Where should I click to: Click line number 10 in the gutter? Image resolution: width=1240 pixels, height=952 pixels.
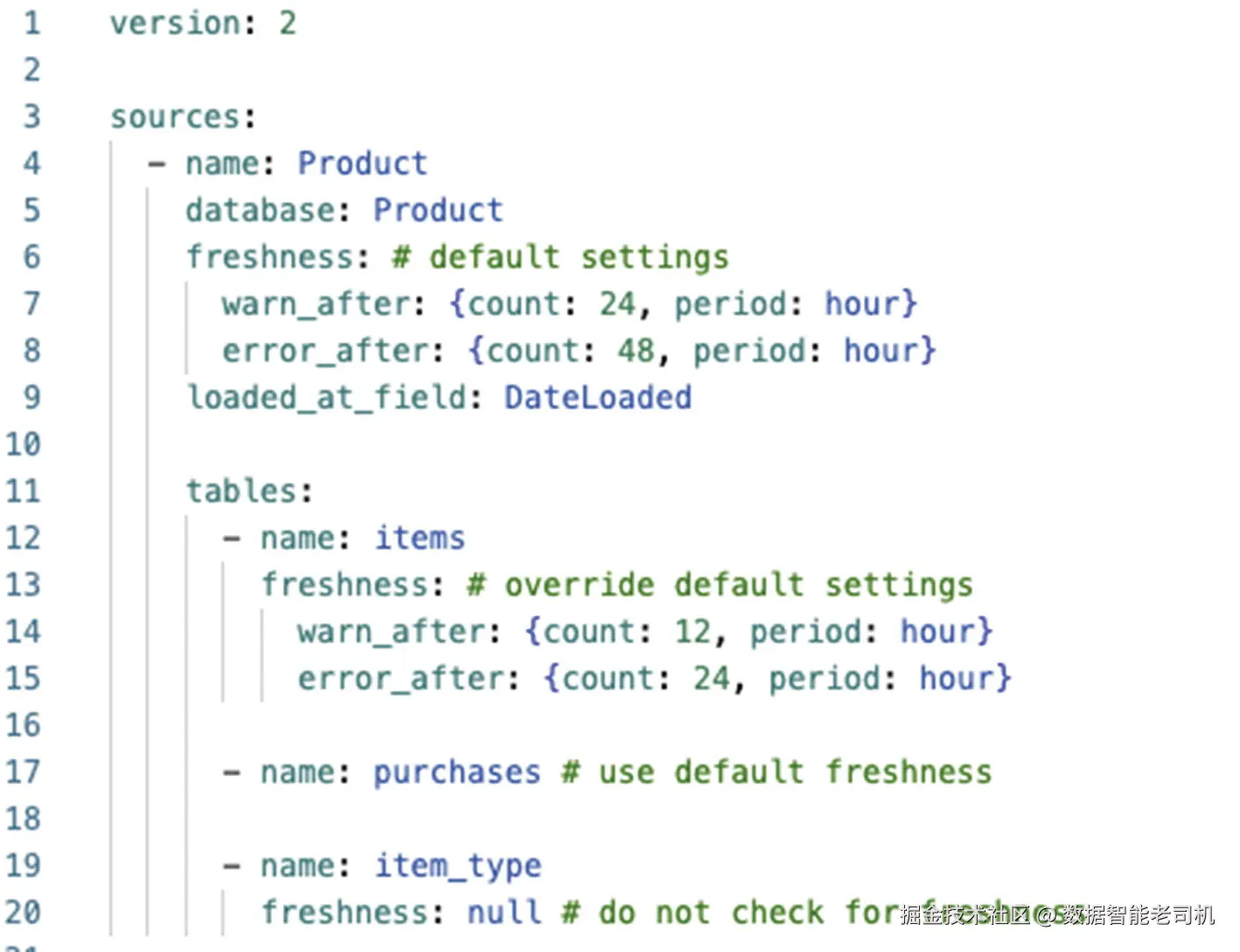coord(23,444)
